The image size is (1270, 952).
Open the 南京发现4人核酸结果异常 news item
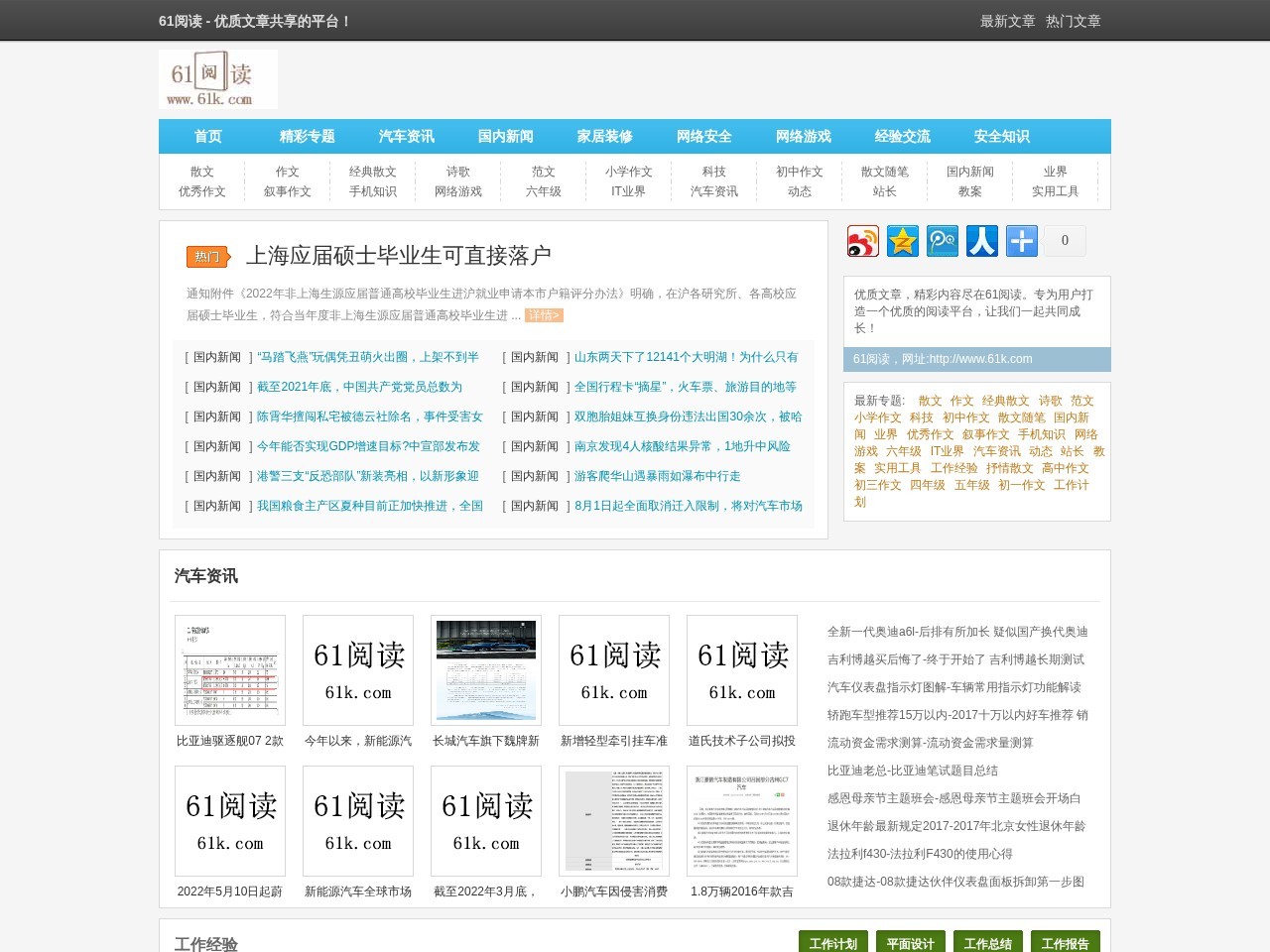[x=682, y=446]
